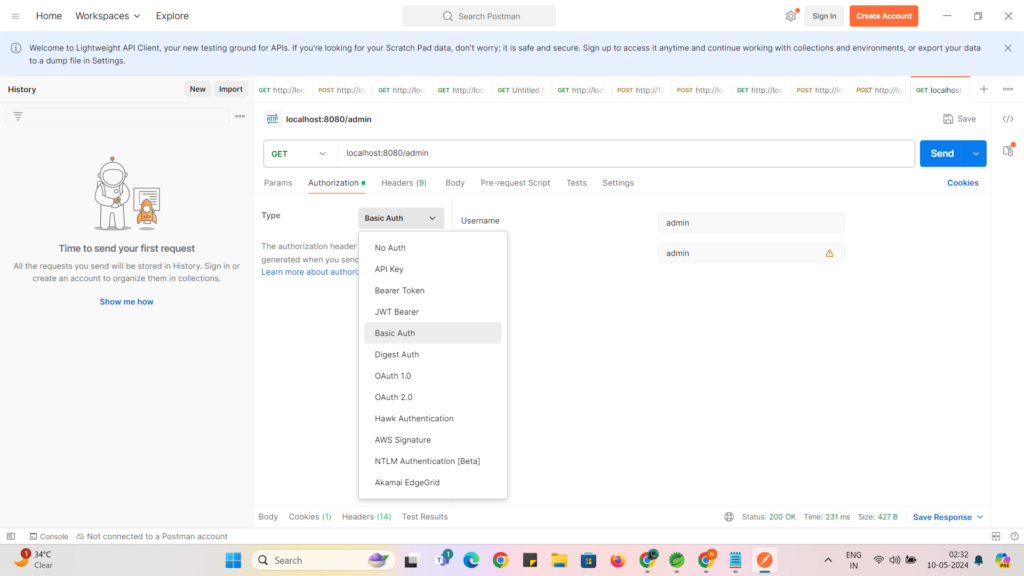
Task: Choose Akamai EdgeGrid option
Action: click(x=432, y=483)
